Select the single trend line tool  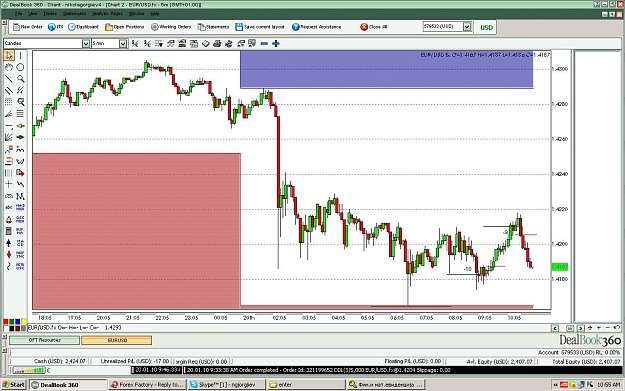coord(9,79)
